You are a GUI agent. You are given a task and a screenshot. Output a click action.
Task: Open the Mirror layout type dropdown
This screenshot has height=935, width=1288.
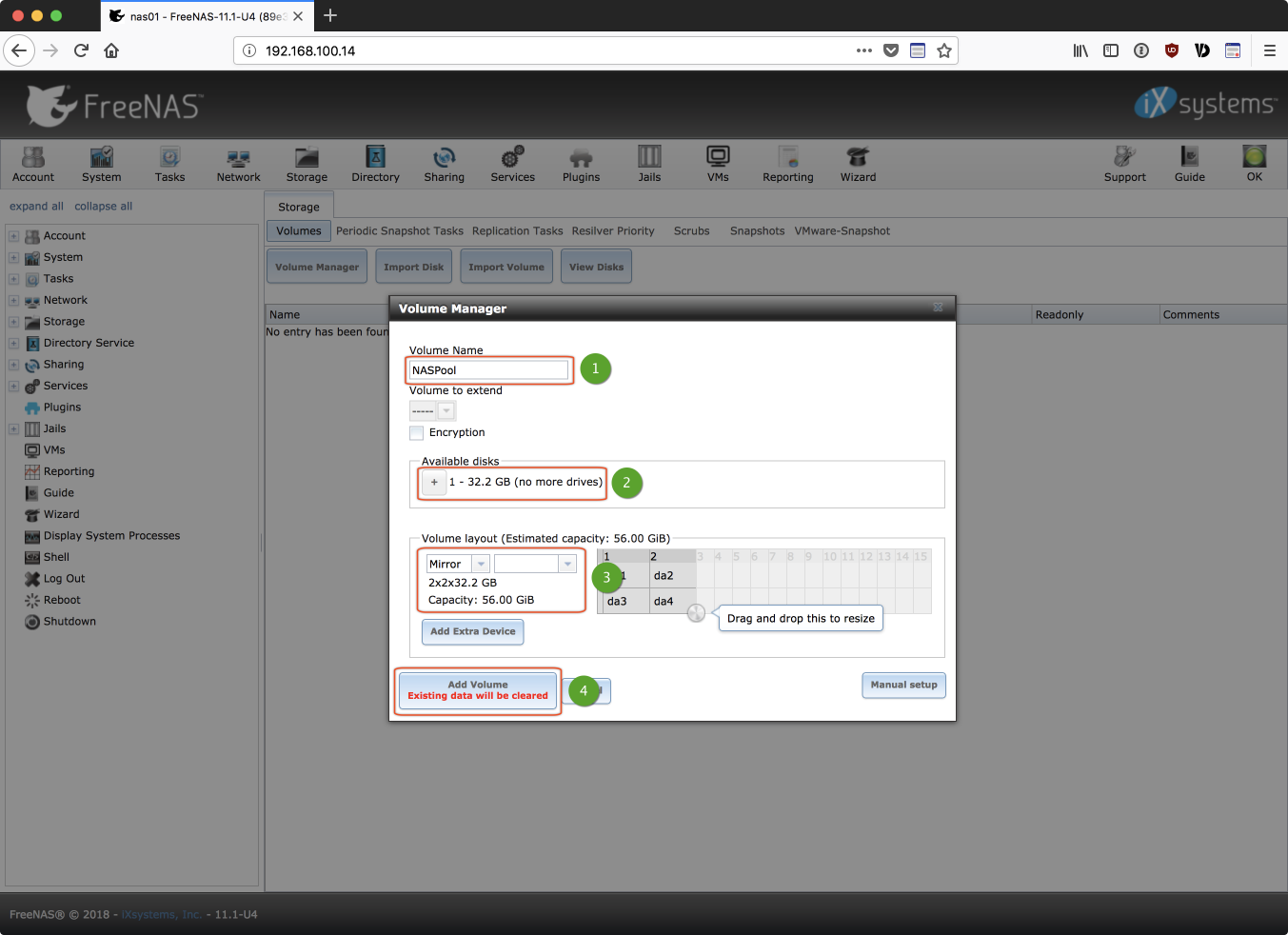coord(481,565)
